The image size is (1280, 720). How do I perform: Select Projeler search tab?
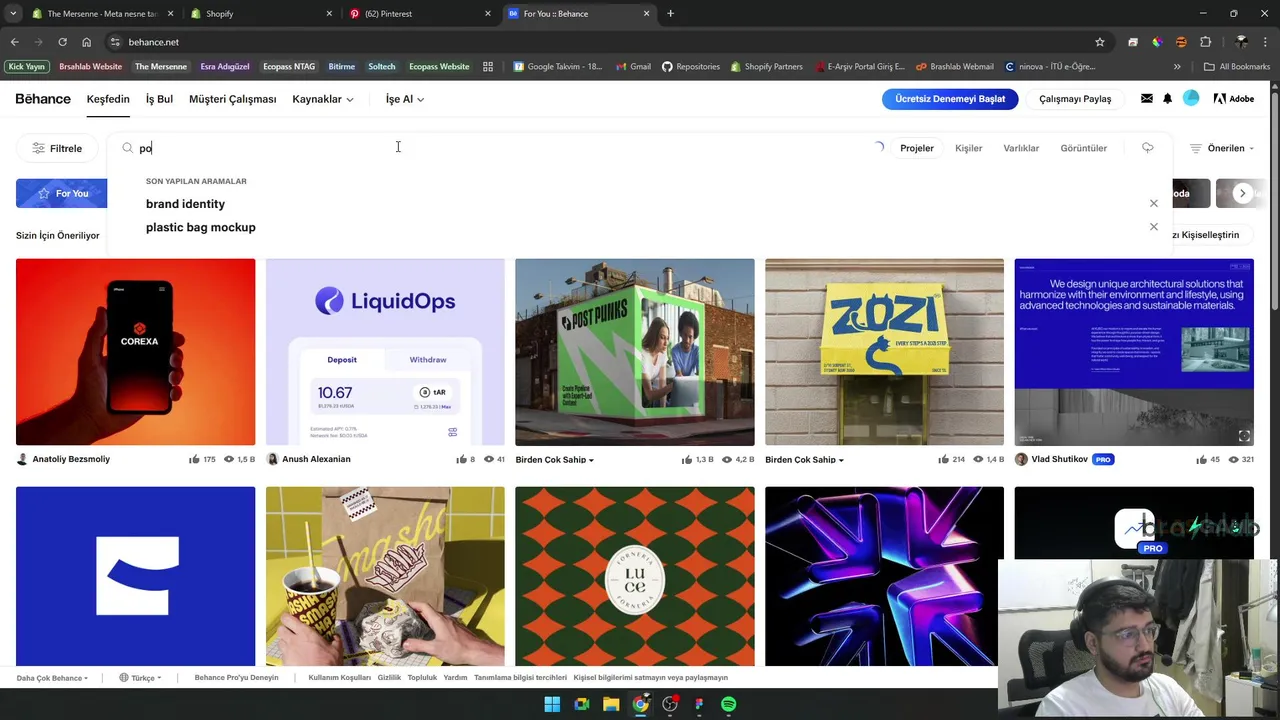pyautogui.click(x=917, y=148)
